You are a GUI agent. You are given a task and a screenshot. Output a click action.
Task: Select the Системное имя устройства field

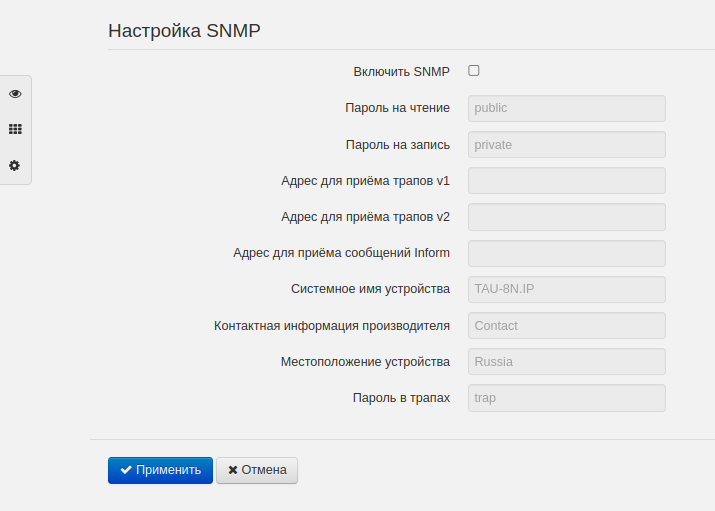[566, 289]
